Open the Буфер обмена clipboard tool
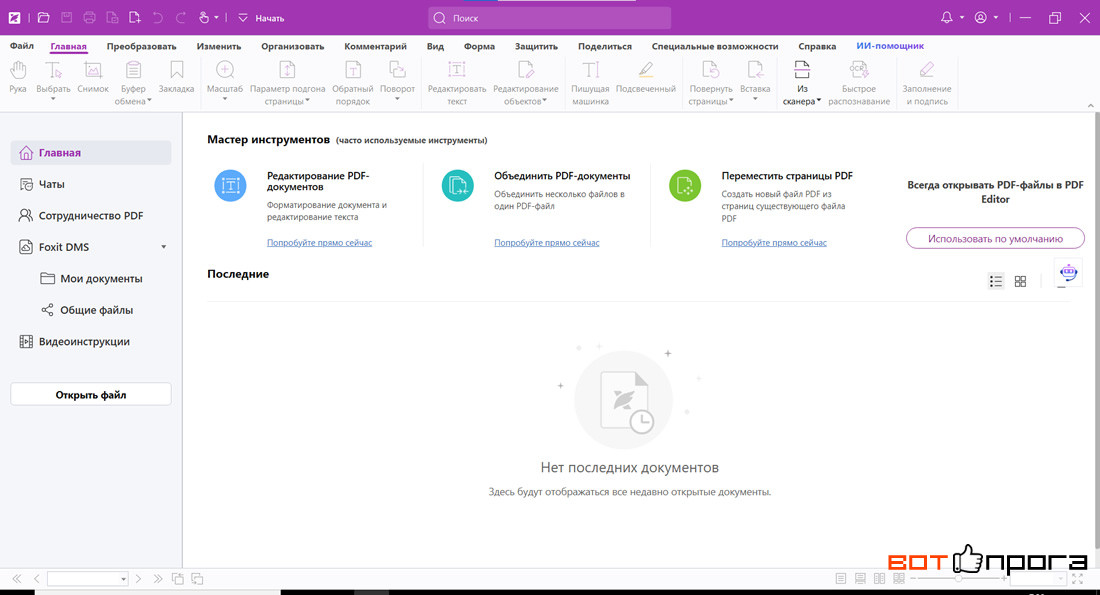This screenshot has width=1100, height=595. (x=133, y=83)
